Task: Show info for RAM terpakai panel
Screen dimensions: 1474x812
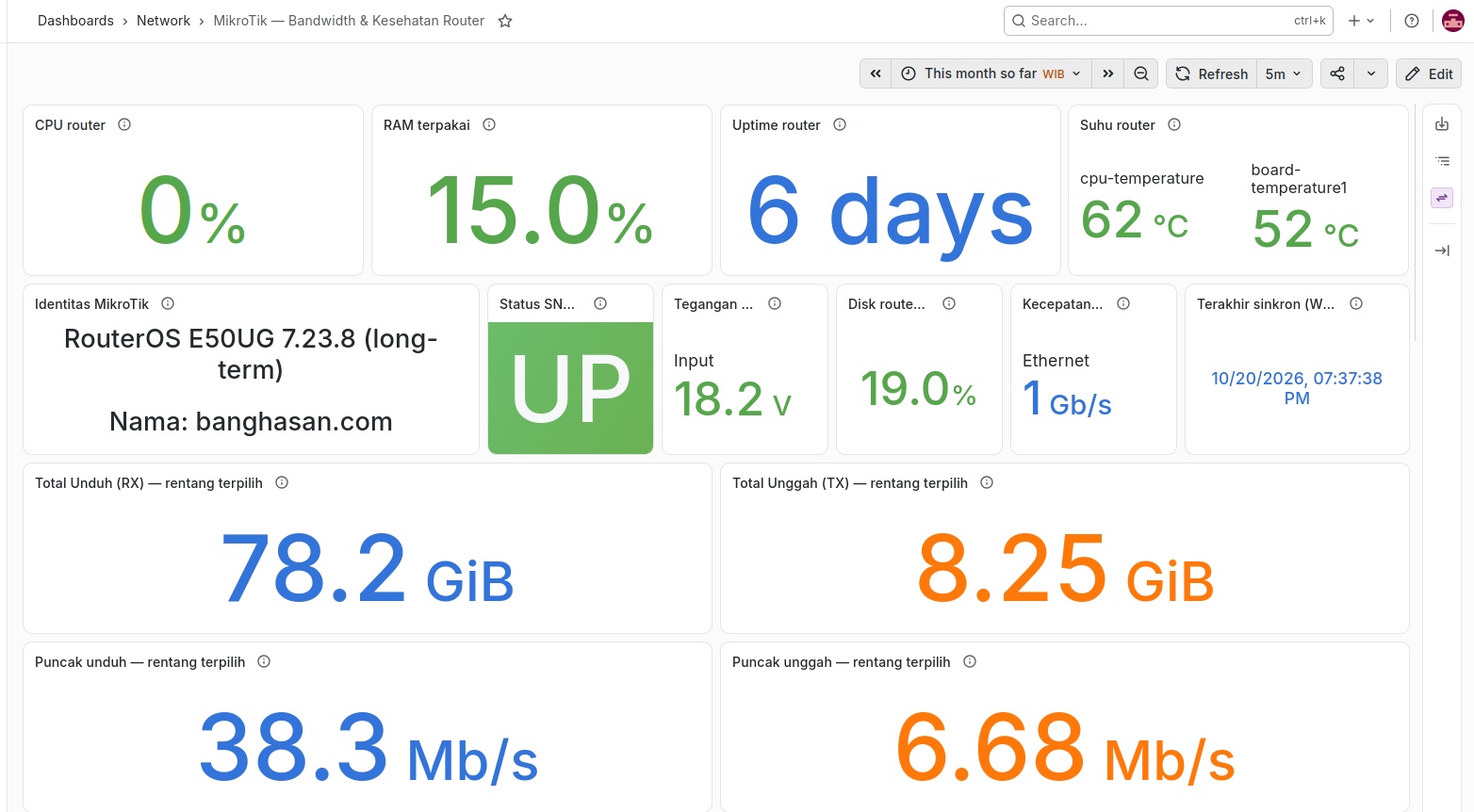Action: (489, 124)
